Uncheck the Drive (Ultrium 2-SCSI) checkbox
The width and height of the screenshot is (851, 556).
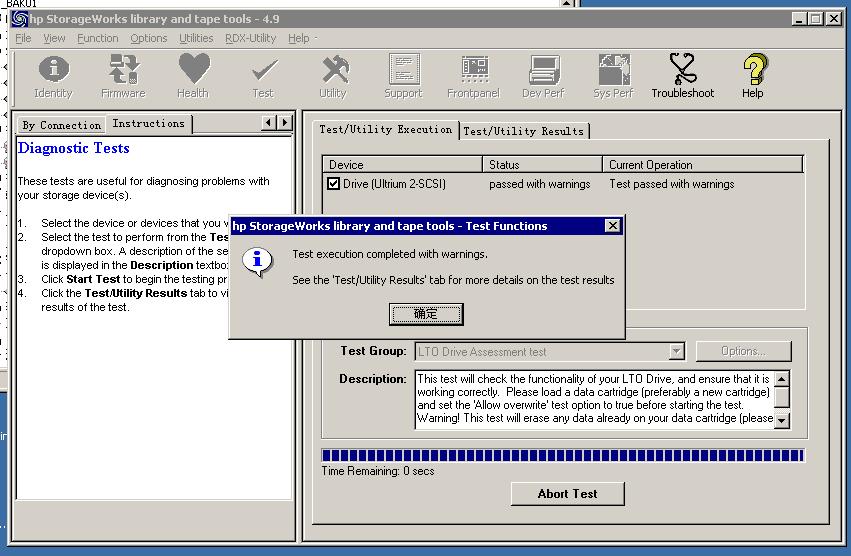tap(333, 184)
